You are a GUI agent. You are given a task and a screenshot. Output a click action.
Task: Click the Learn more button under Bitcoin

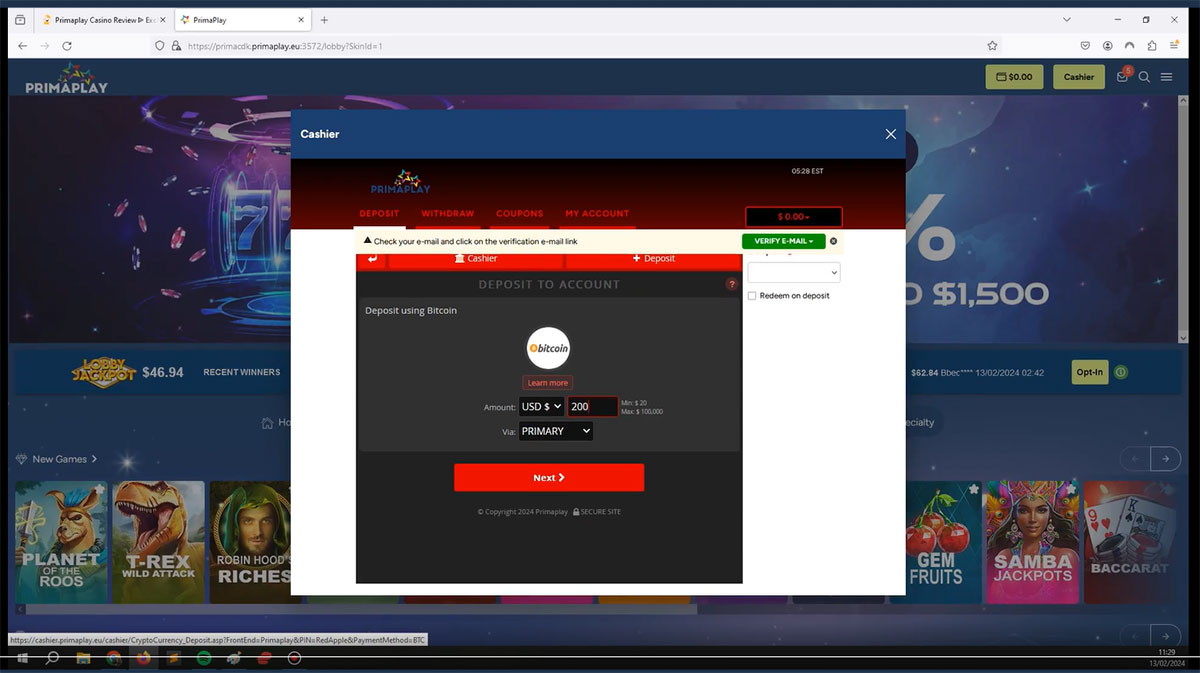[547, 383]
